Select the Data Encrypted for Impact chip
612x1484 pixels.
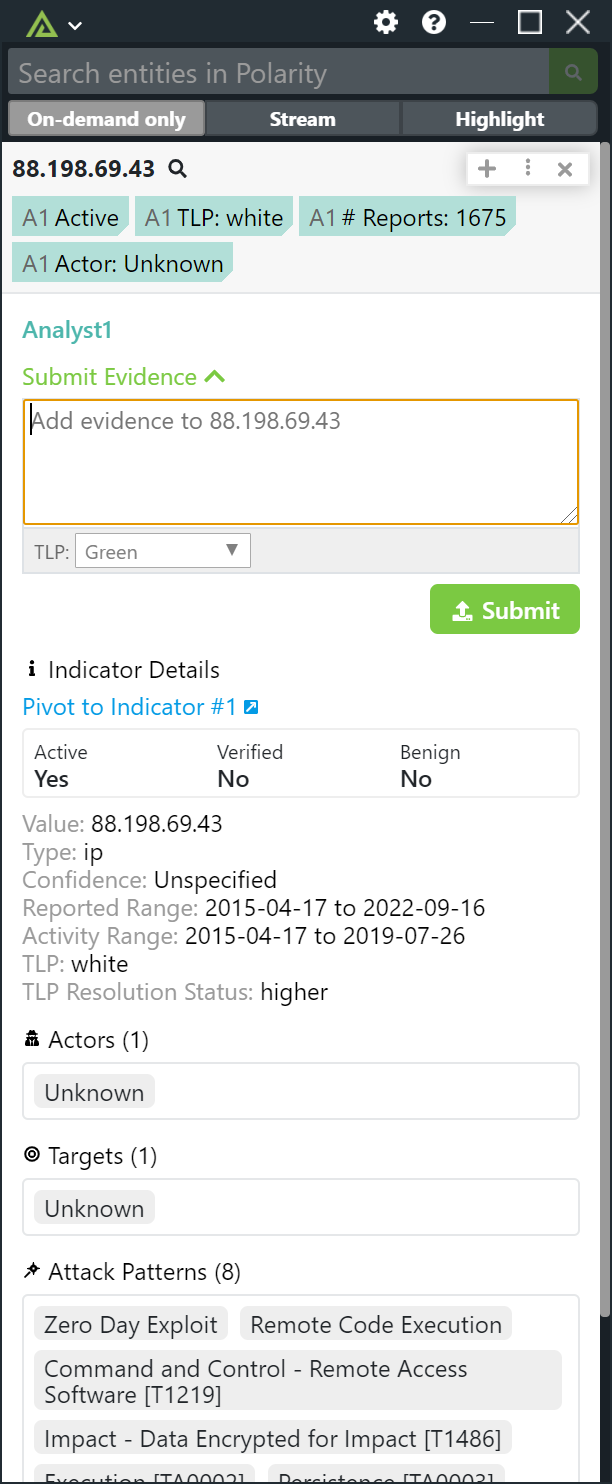coord(274,1438)
